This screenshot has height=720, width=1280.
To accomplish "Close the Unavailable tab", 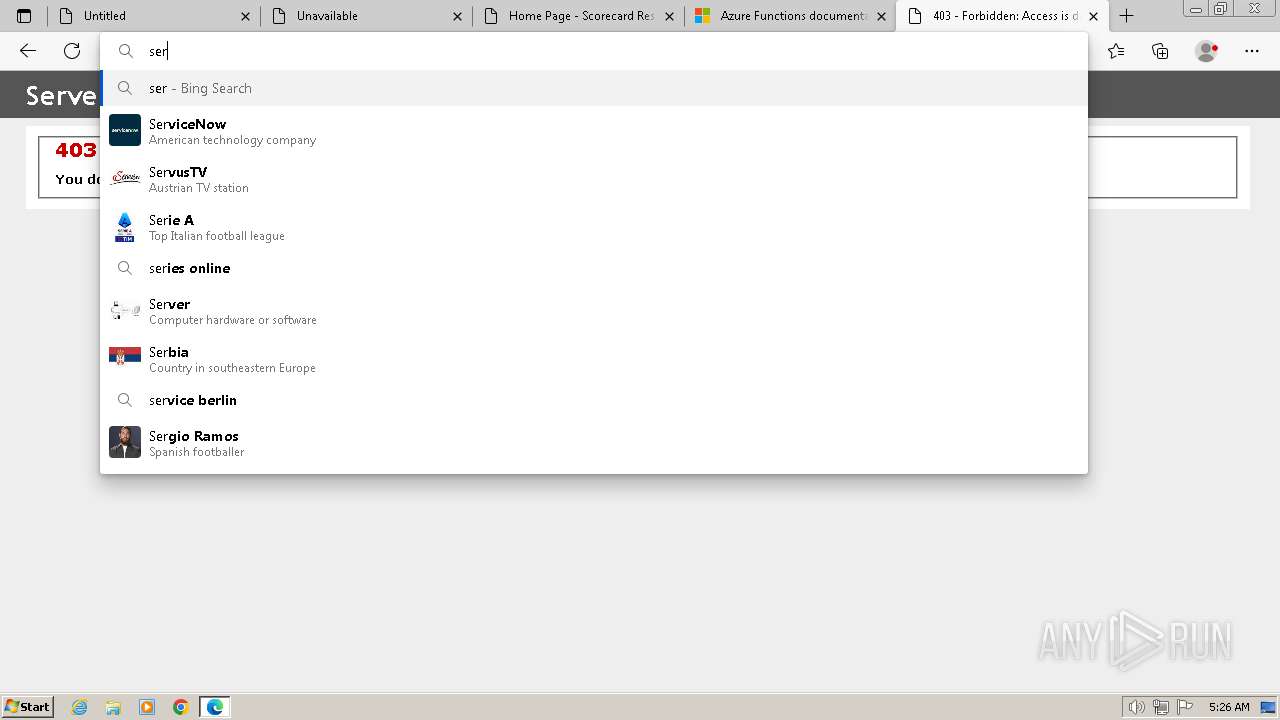I will [458, 16].
